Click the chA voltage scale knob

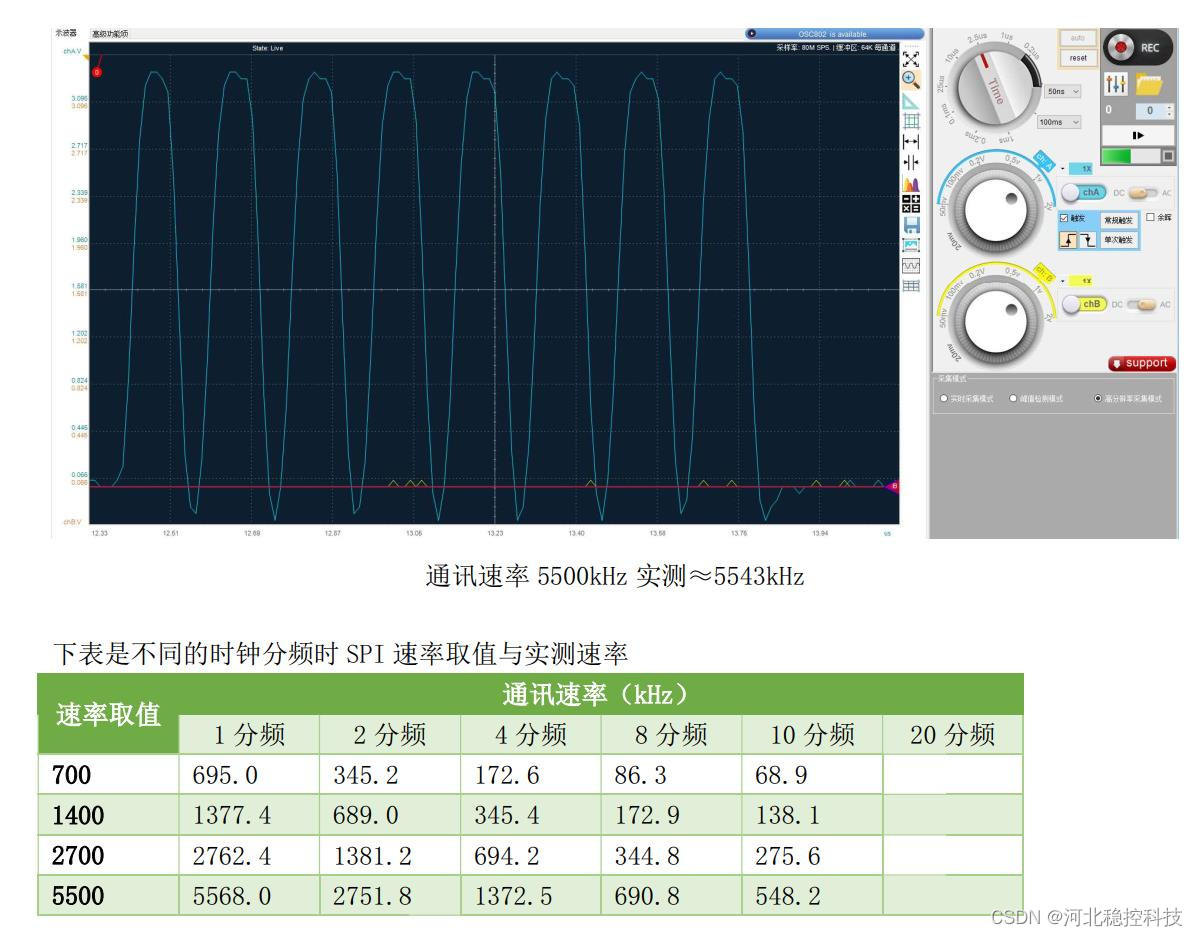[996, 212]
